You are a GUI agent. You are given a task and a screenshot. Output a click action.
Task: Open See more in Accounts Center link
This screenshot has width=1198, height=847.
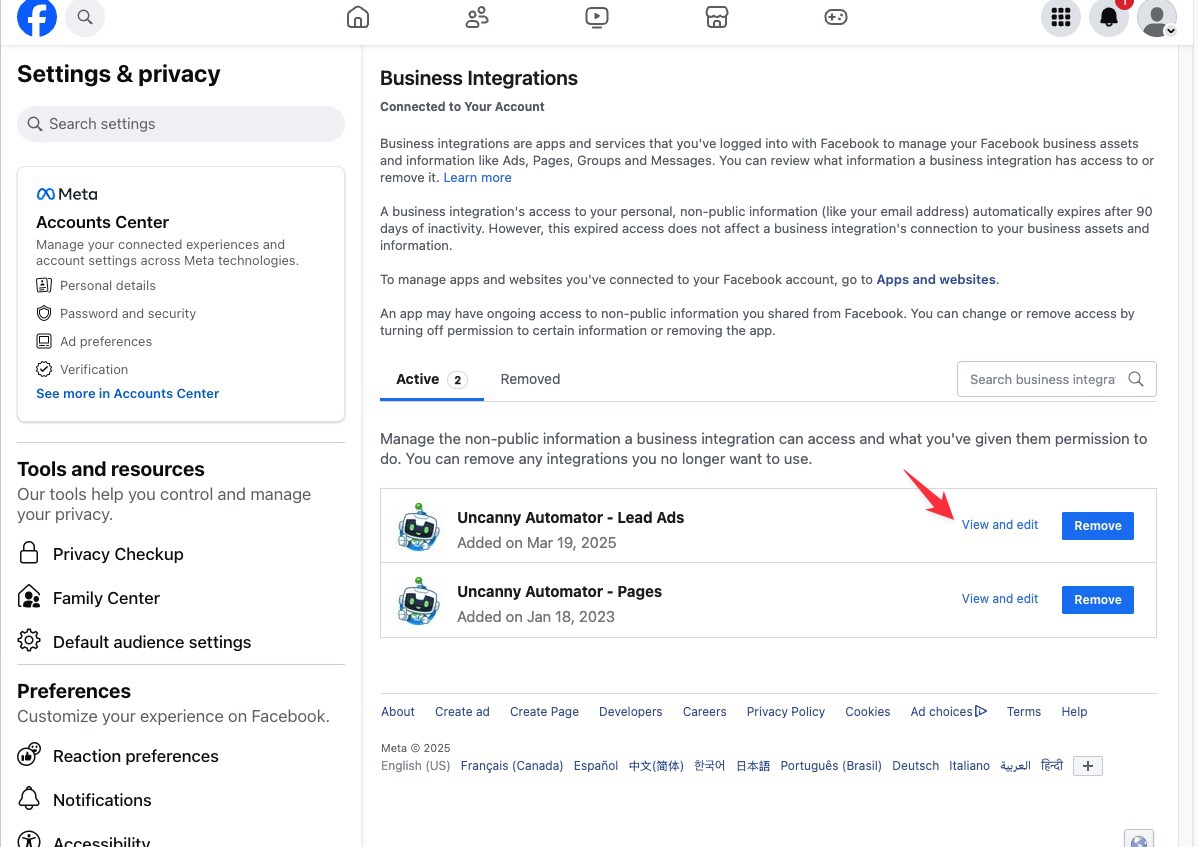click(x=127, y=393)
